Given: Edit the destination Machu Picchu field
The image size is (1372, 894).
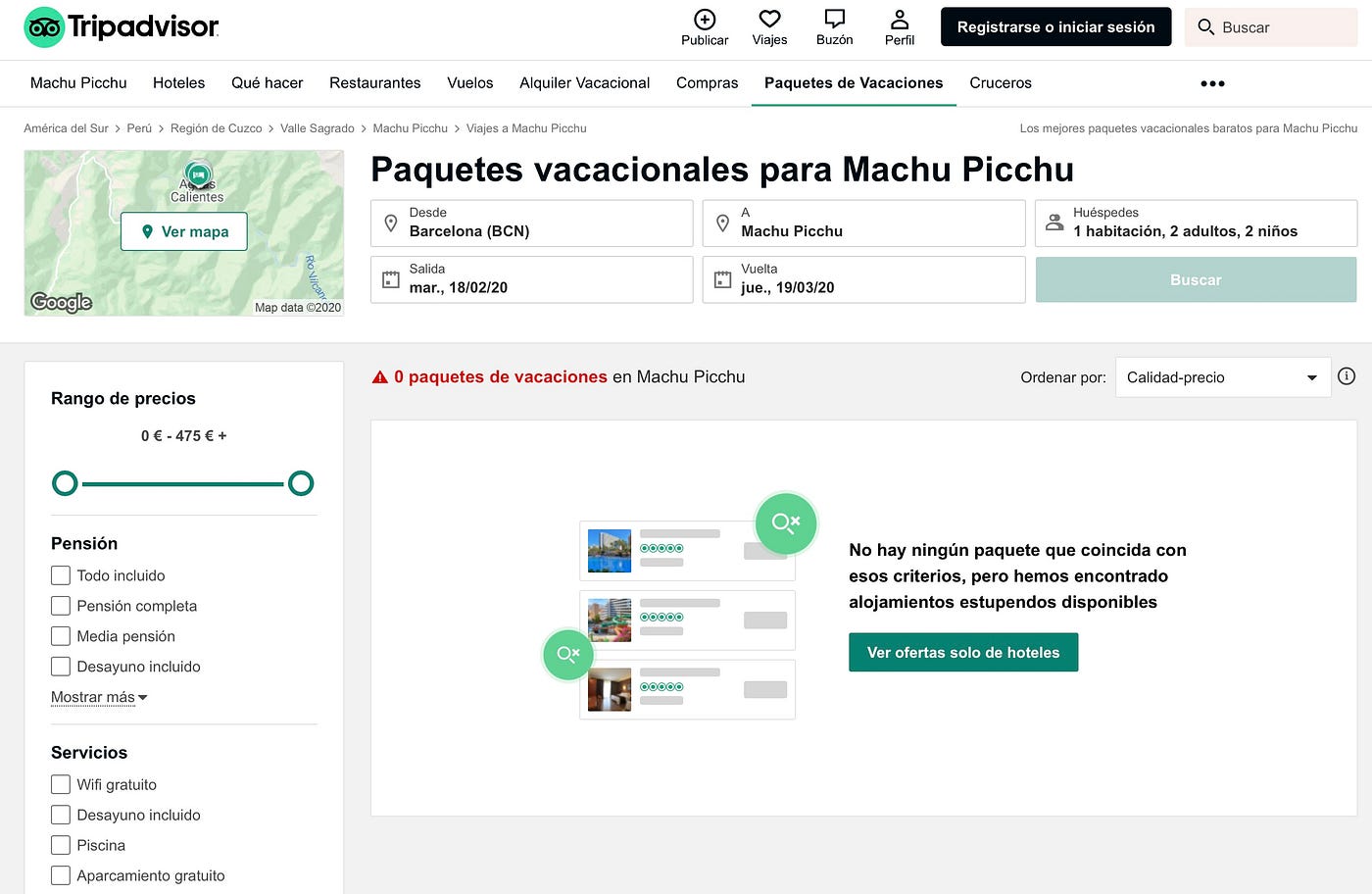Looking at the screenshot, I should pyautogui.click(x=863, y=223).
